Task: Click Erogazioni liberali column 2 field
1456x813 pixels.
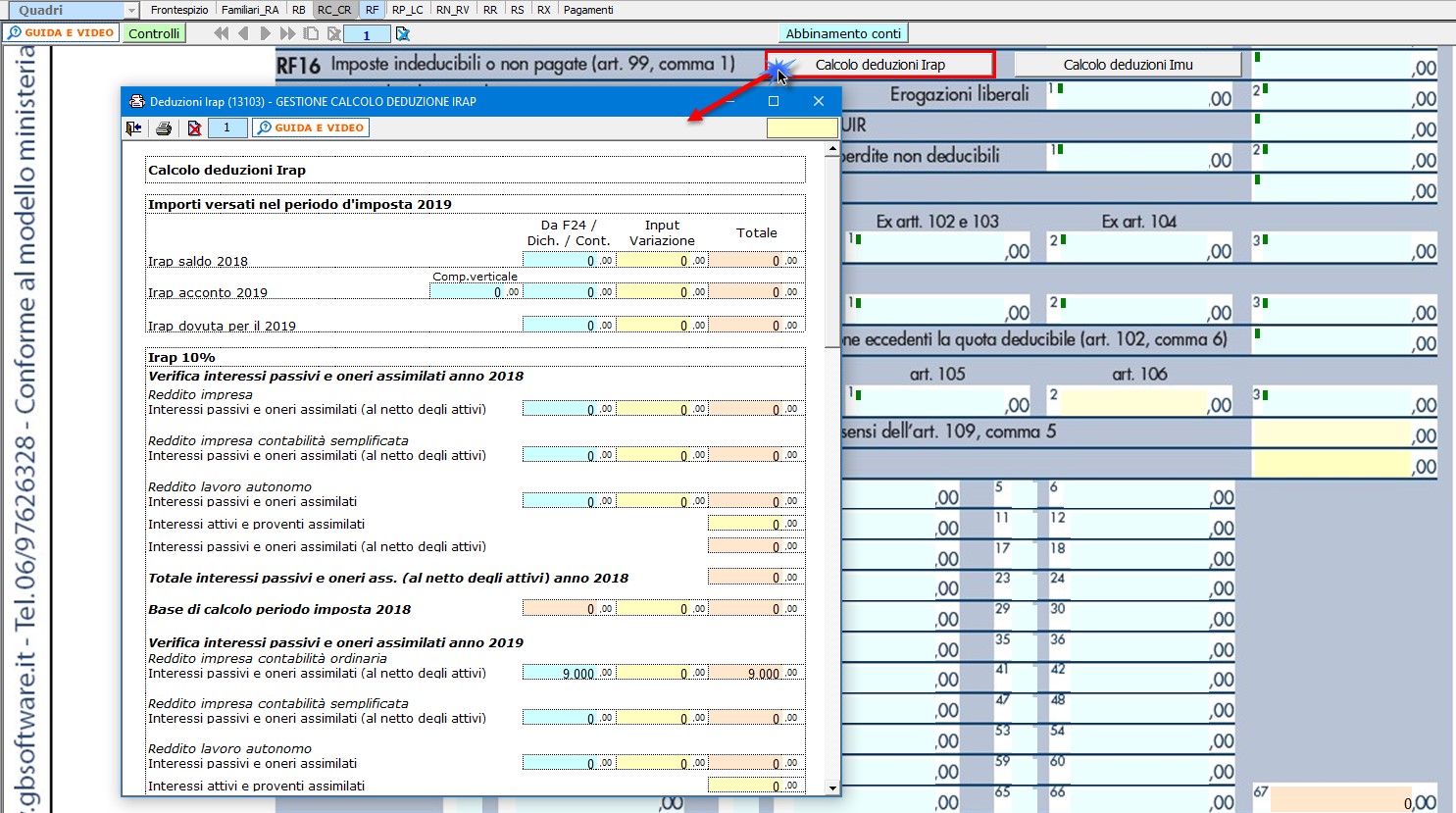Action: coord(1345,96)
